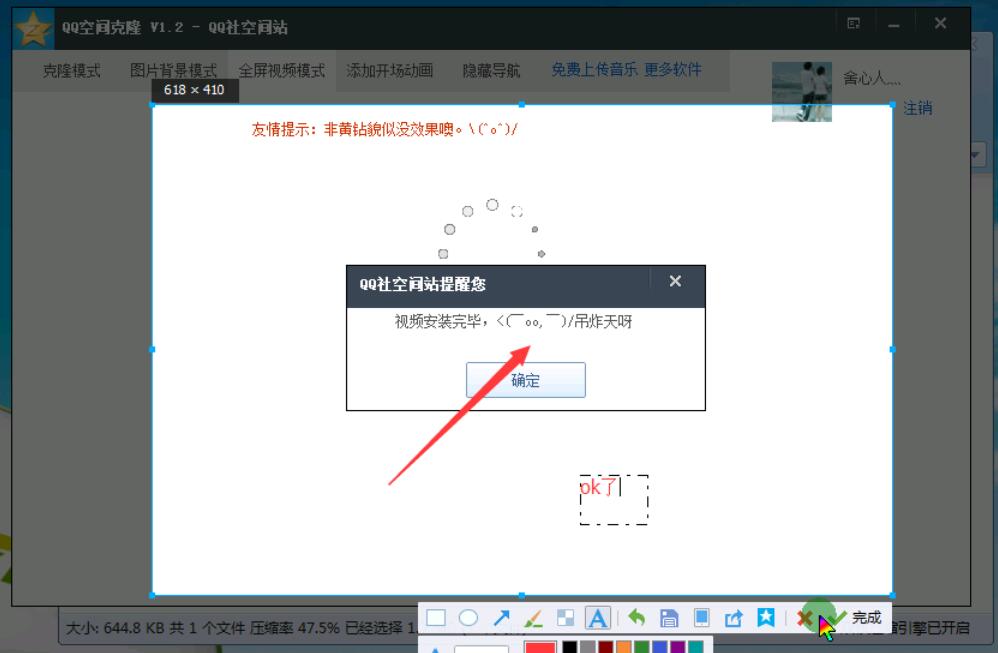The height and width of the screenshot is (653, 998).
Task: Select the arrow drawing tool
Action: click(x=502, y=618)
